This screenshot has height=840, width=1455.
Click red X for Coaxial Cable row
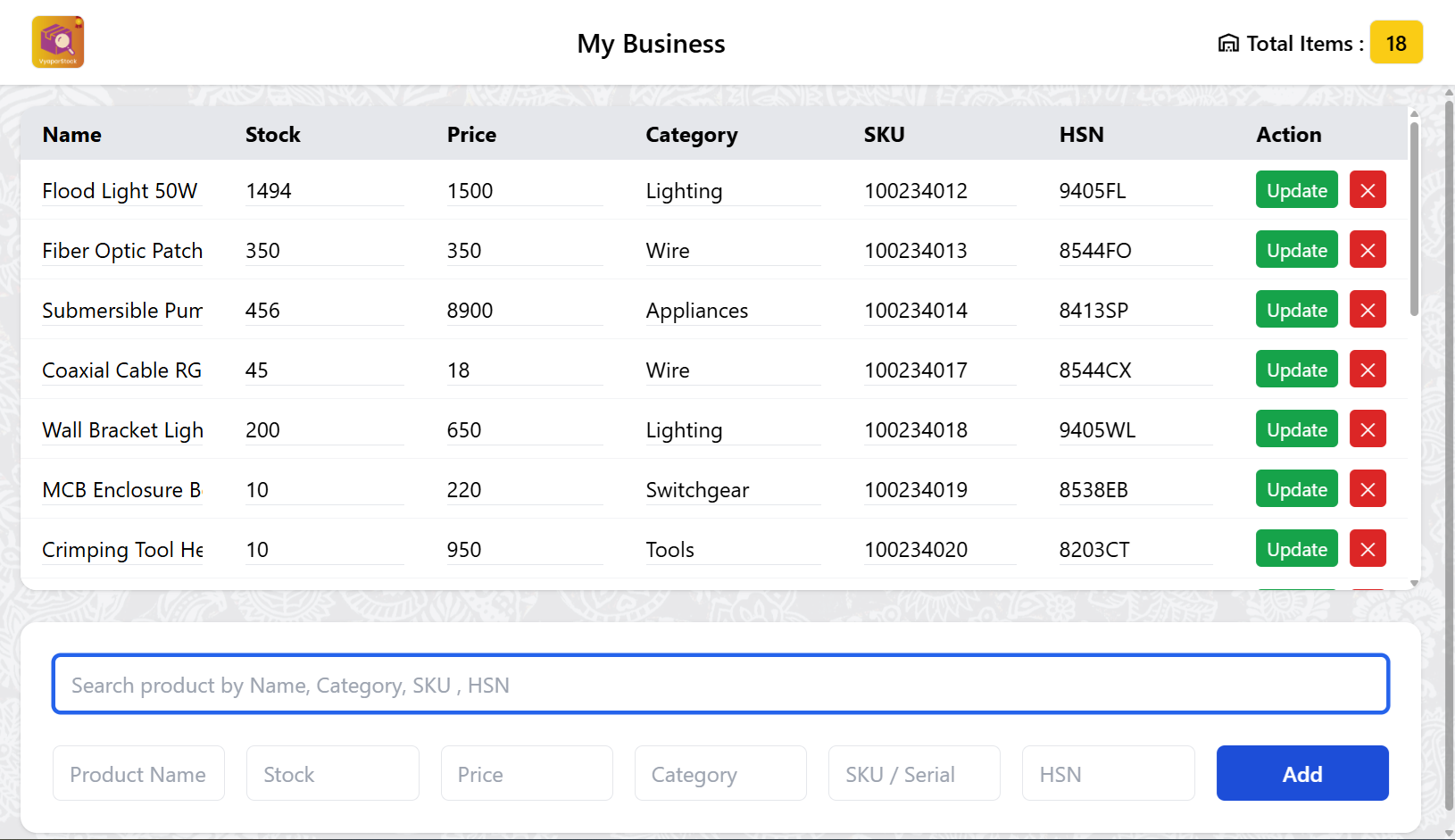1368,369
